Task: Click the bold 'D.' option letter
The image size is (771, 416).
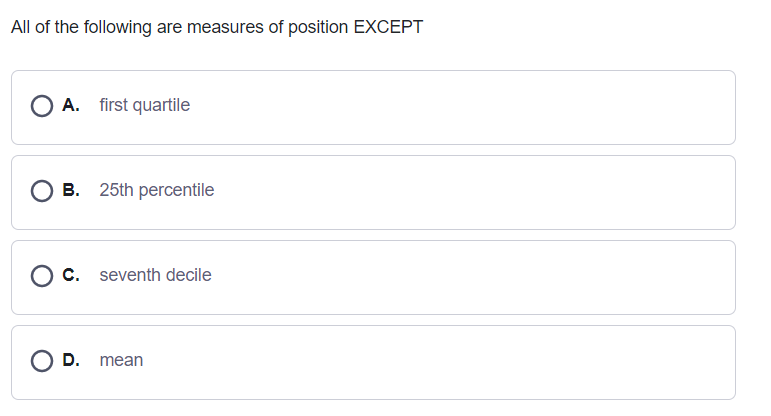Action: [71, 360]
